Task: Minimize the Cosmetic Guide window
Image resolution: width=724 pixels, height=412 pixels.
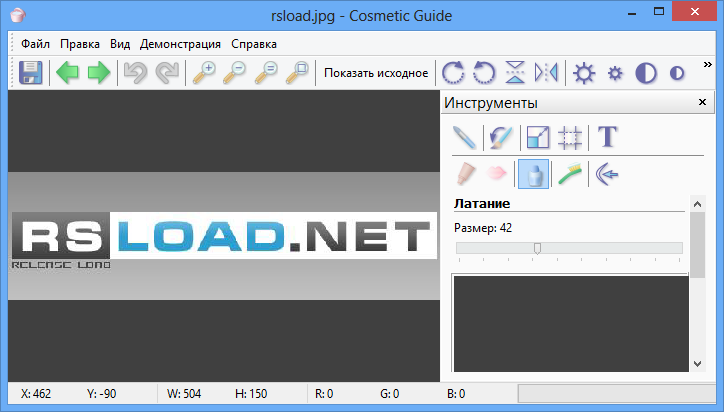Action: (x=632, y=12)
